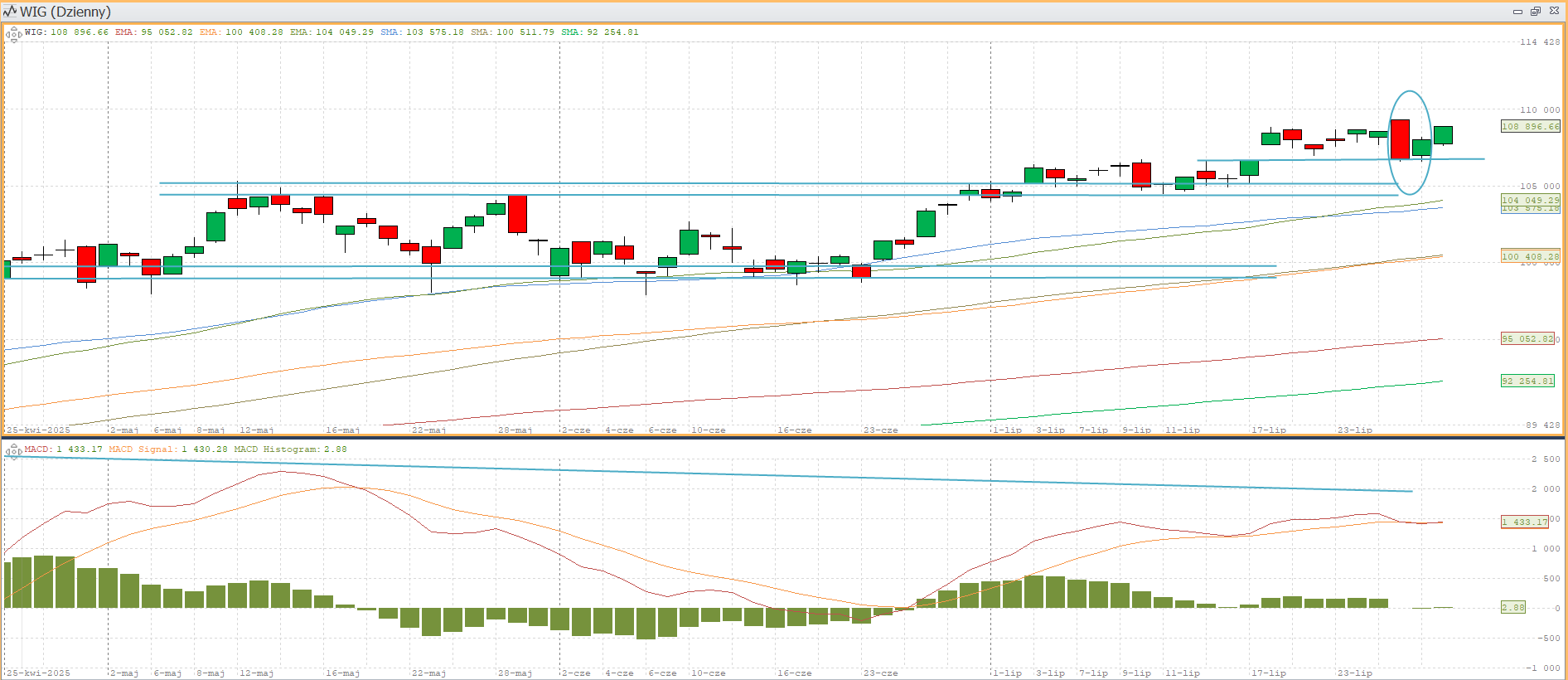This screenshot has width=1568, height=680.
Task: Click the MACD Histogram legend label
Action: (x=290, y=449)
